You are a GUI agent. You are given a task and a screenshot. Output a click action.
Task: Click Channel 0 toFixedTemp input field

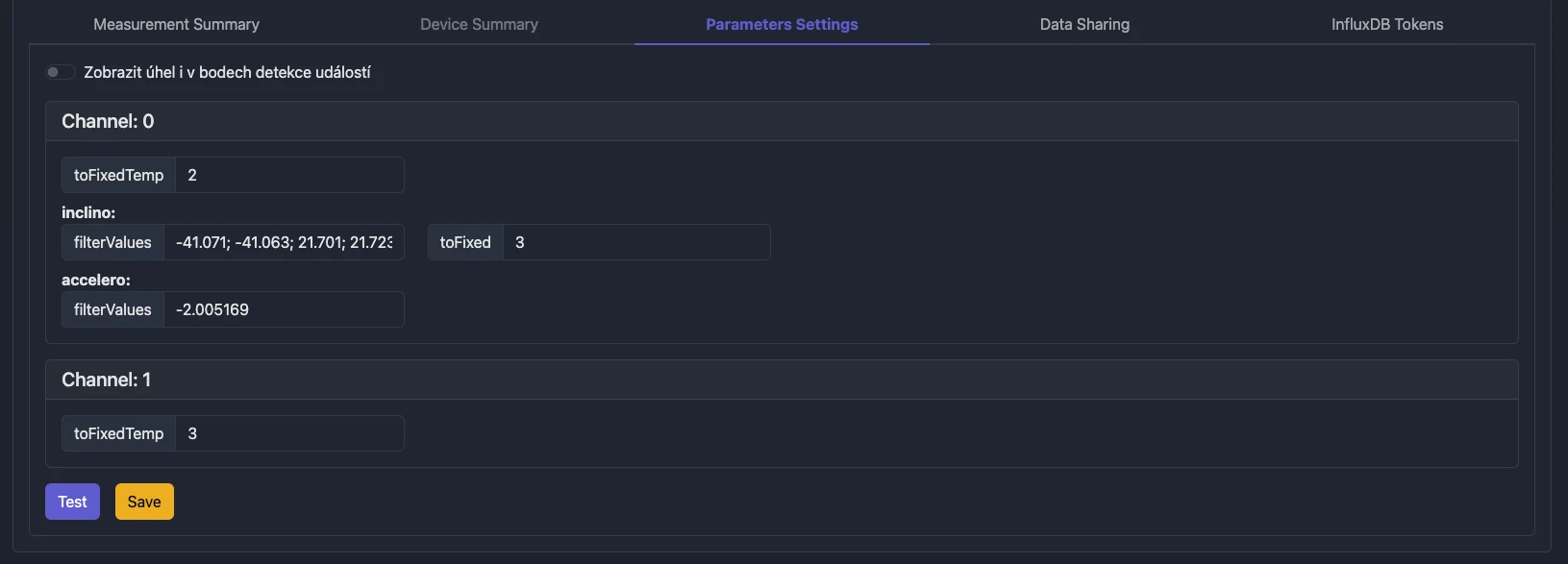[289, 175]
